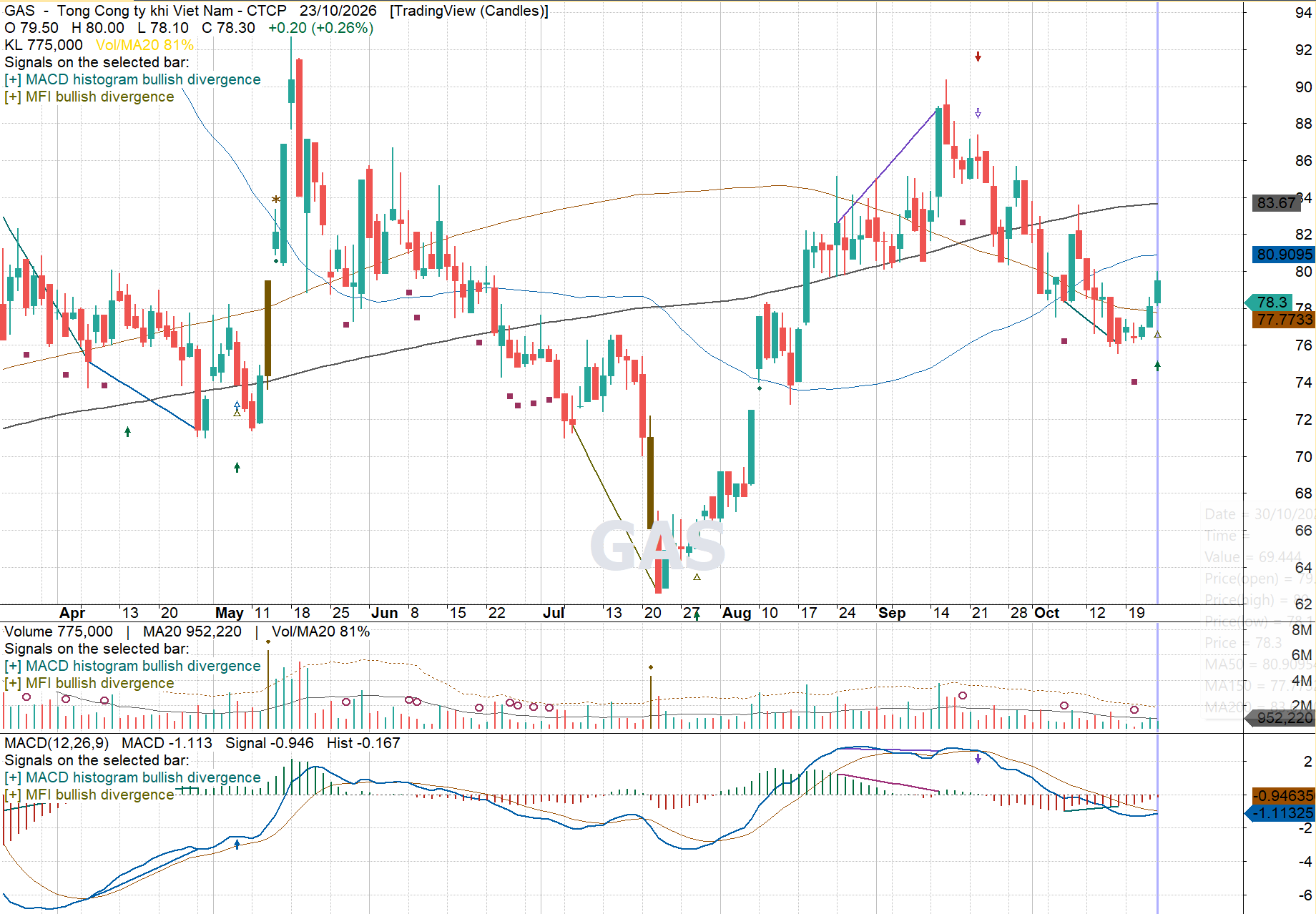The width and height of the screenshot is (1316, 914).
Task: Click the yellow triangle marker near the July 27 low
Action: 697,576
